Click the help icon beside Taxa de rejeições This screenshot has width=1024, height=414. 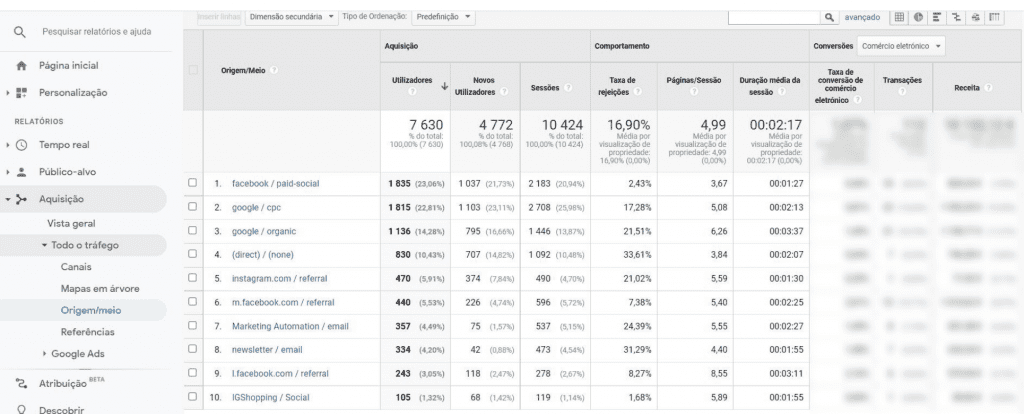(x=637, y=92)
